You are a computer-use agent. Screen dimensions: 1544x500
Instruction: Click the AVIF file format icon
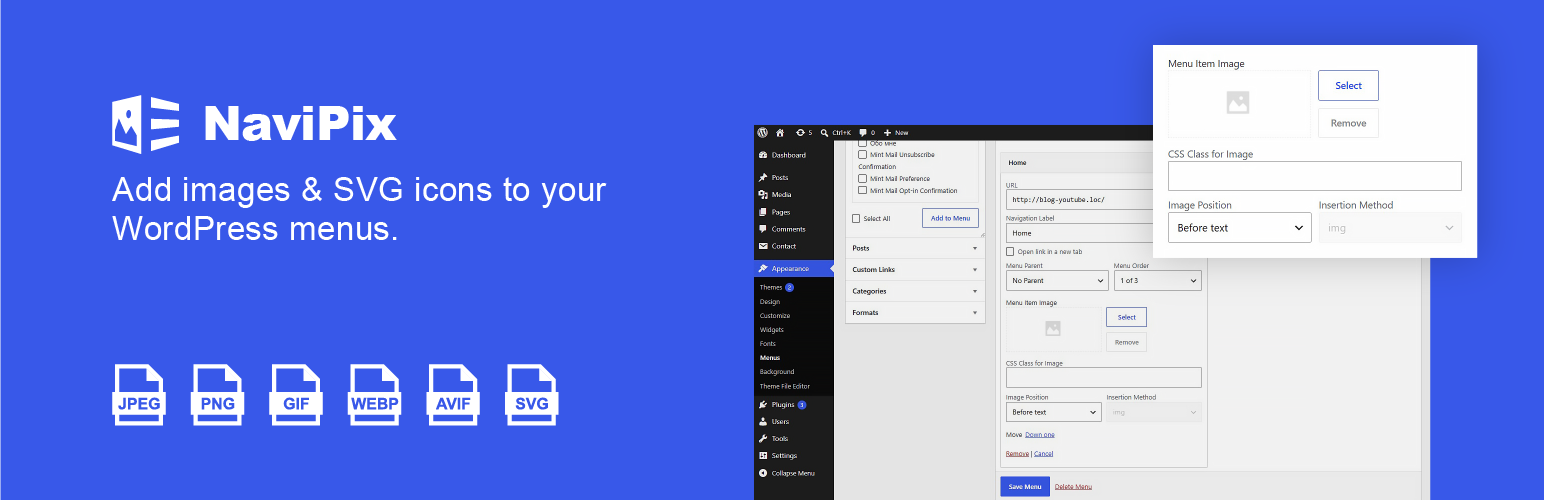[453, 395]
